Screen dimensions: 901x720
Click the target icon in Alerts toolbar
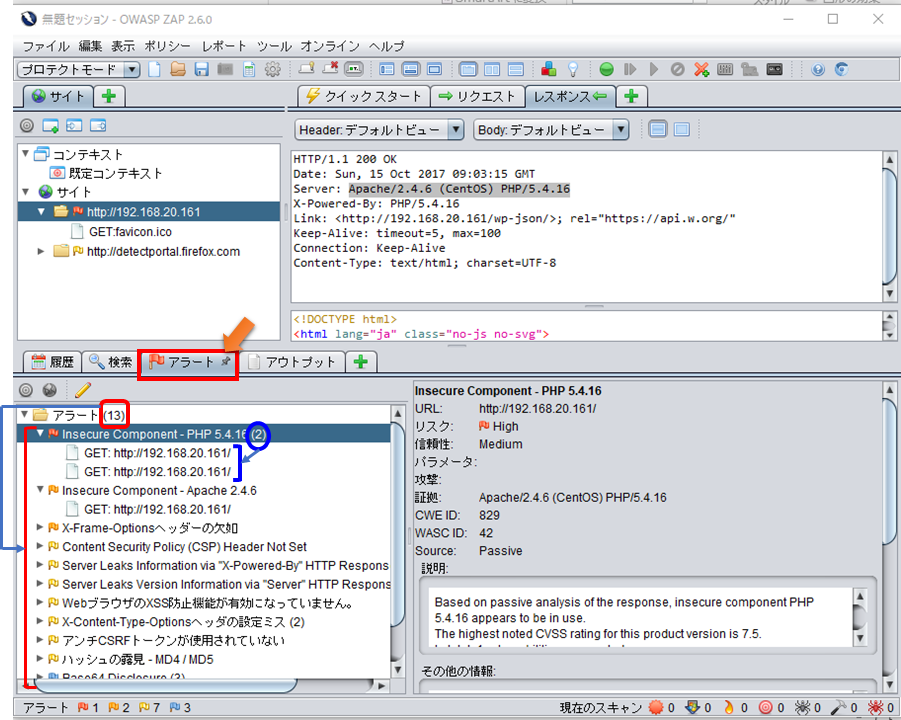(26, 390)
